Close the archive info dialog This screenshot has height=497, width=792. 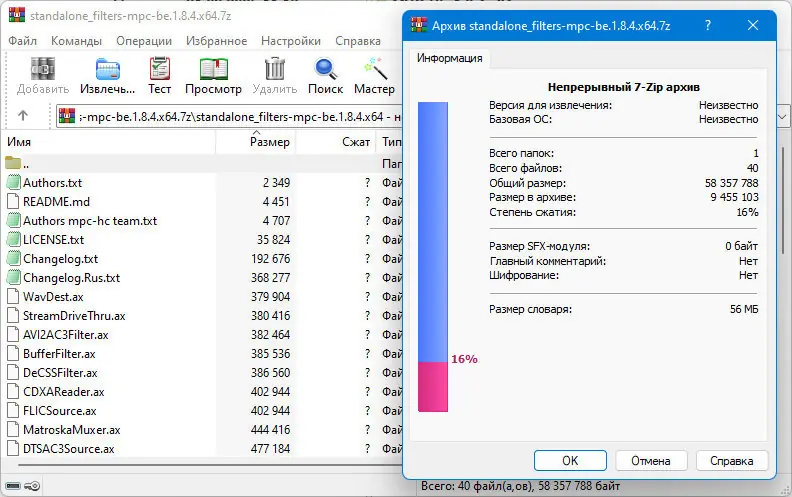(753, 25)
